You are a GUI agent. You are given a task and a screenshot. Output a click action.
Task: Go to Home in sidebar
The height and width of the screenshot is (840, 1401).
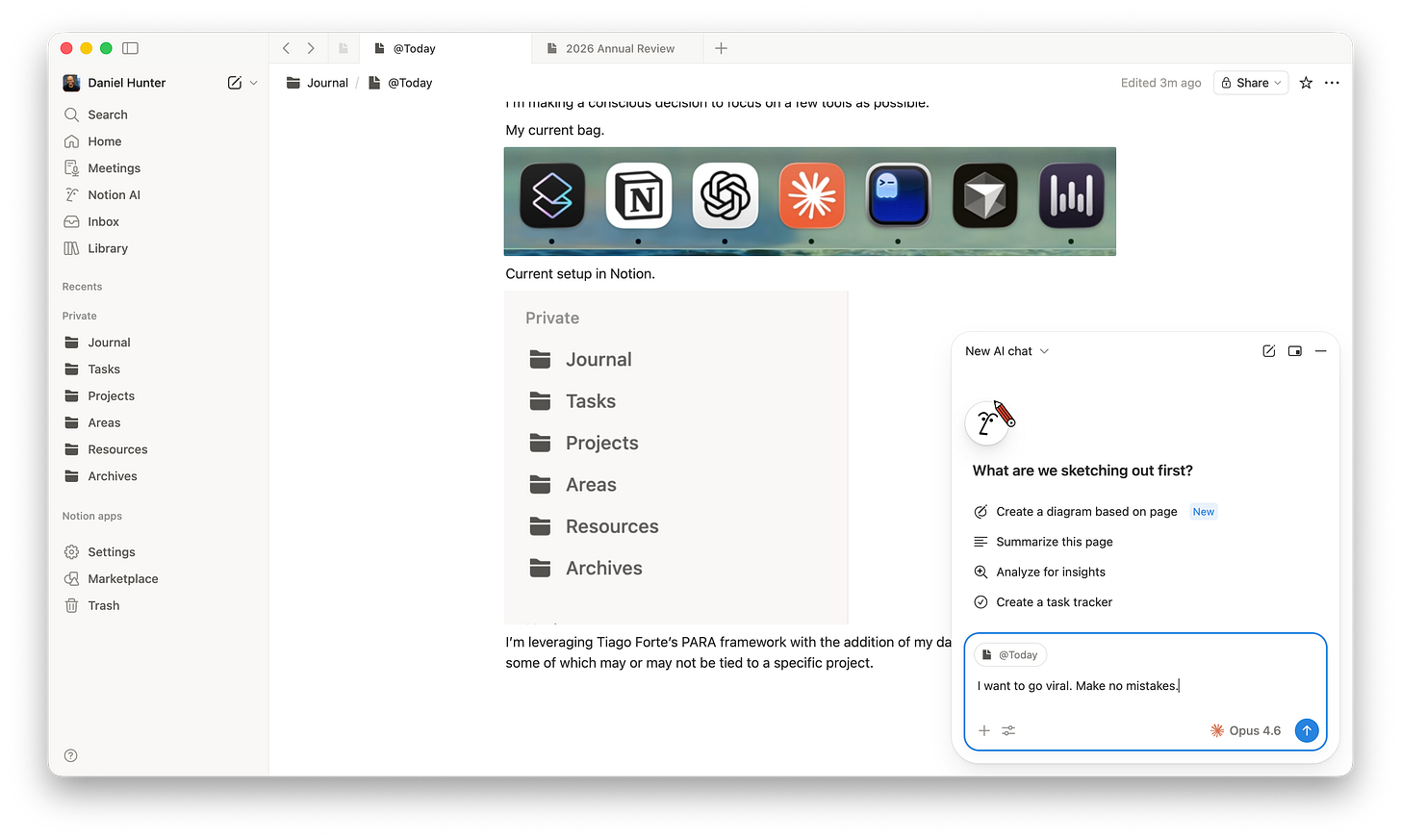(x=159, y=141)
